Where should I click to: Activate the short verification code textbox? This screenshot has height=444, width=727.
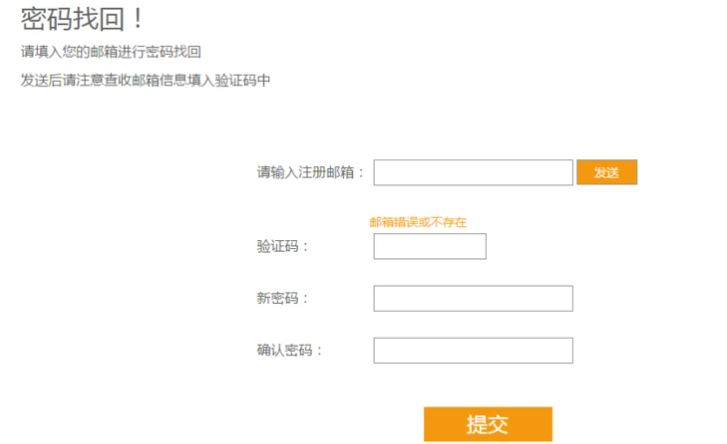point(429,246)
